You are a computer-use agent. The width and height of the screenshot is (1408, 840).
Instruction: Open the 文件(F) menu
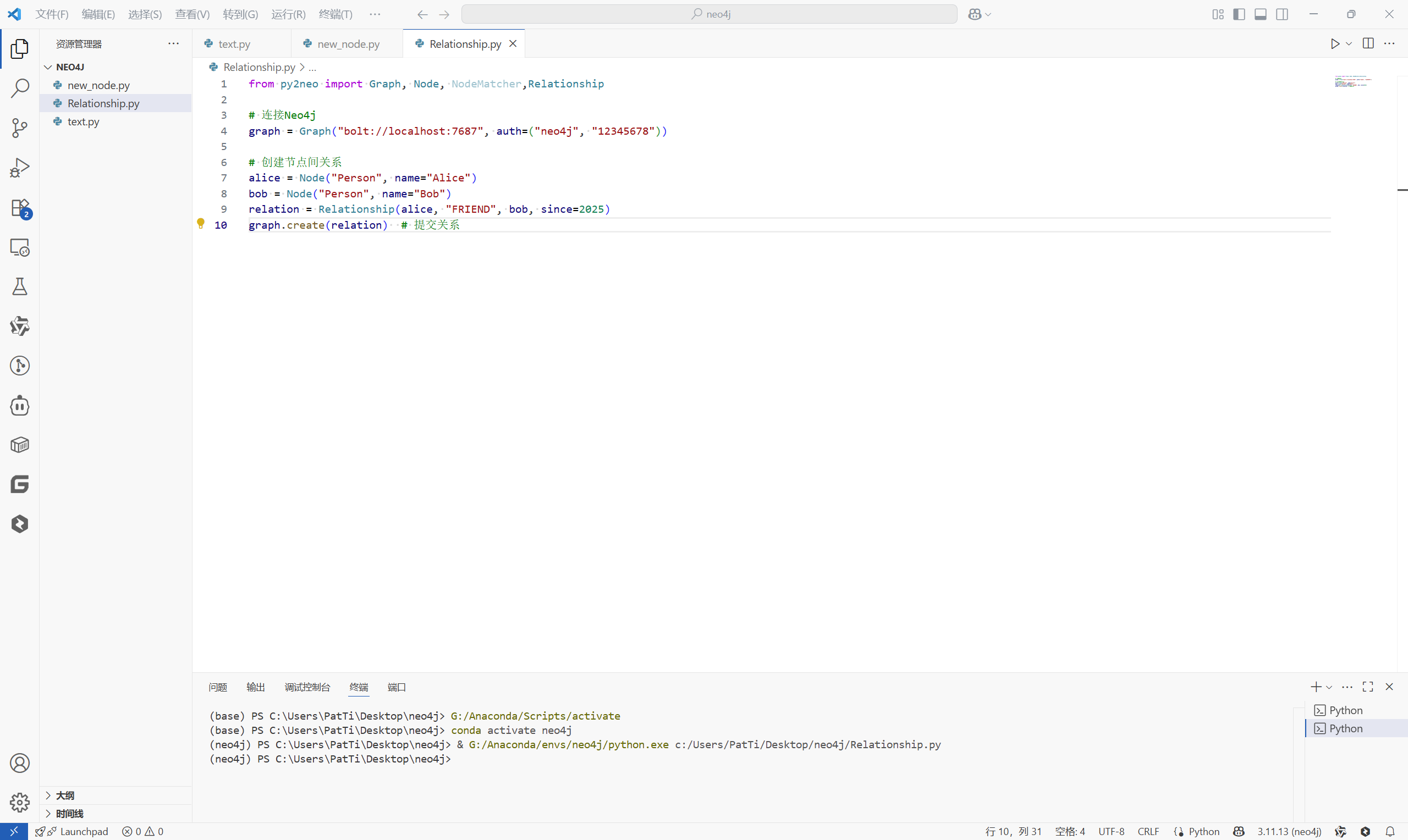52,14
